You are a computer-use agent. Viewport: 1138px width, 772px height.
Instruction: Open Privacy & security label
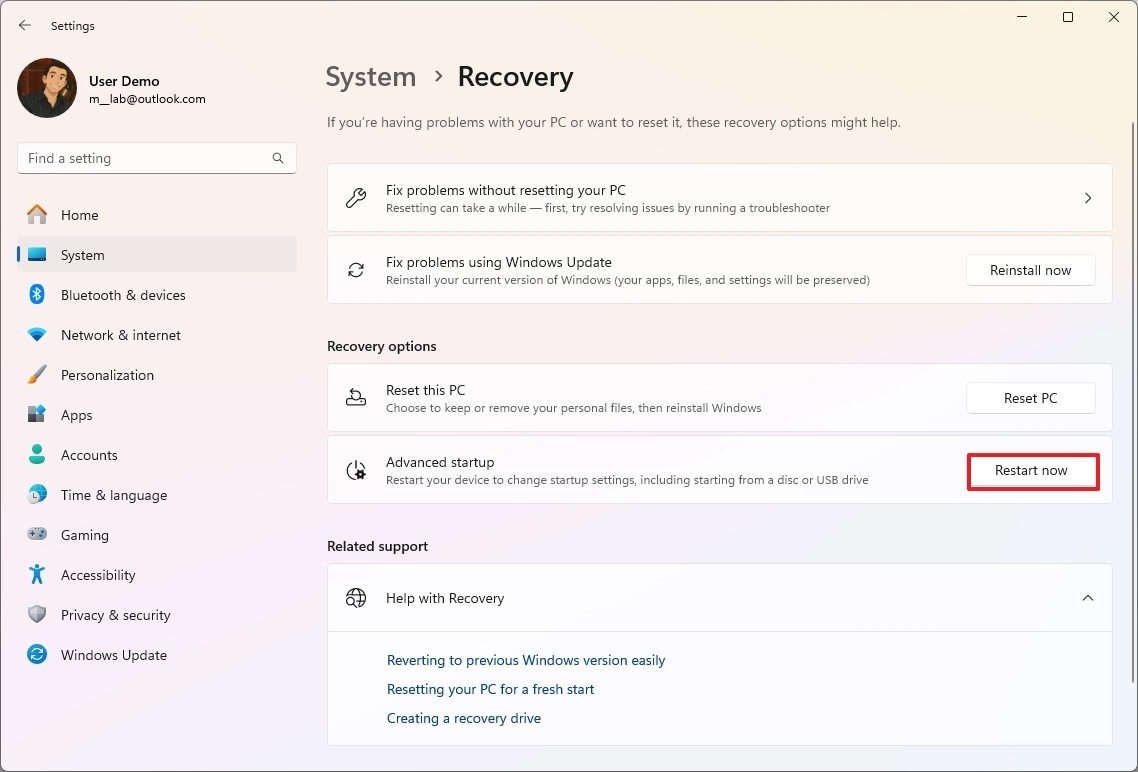point(115,615)
